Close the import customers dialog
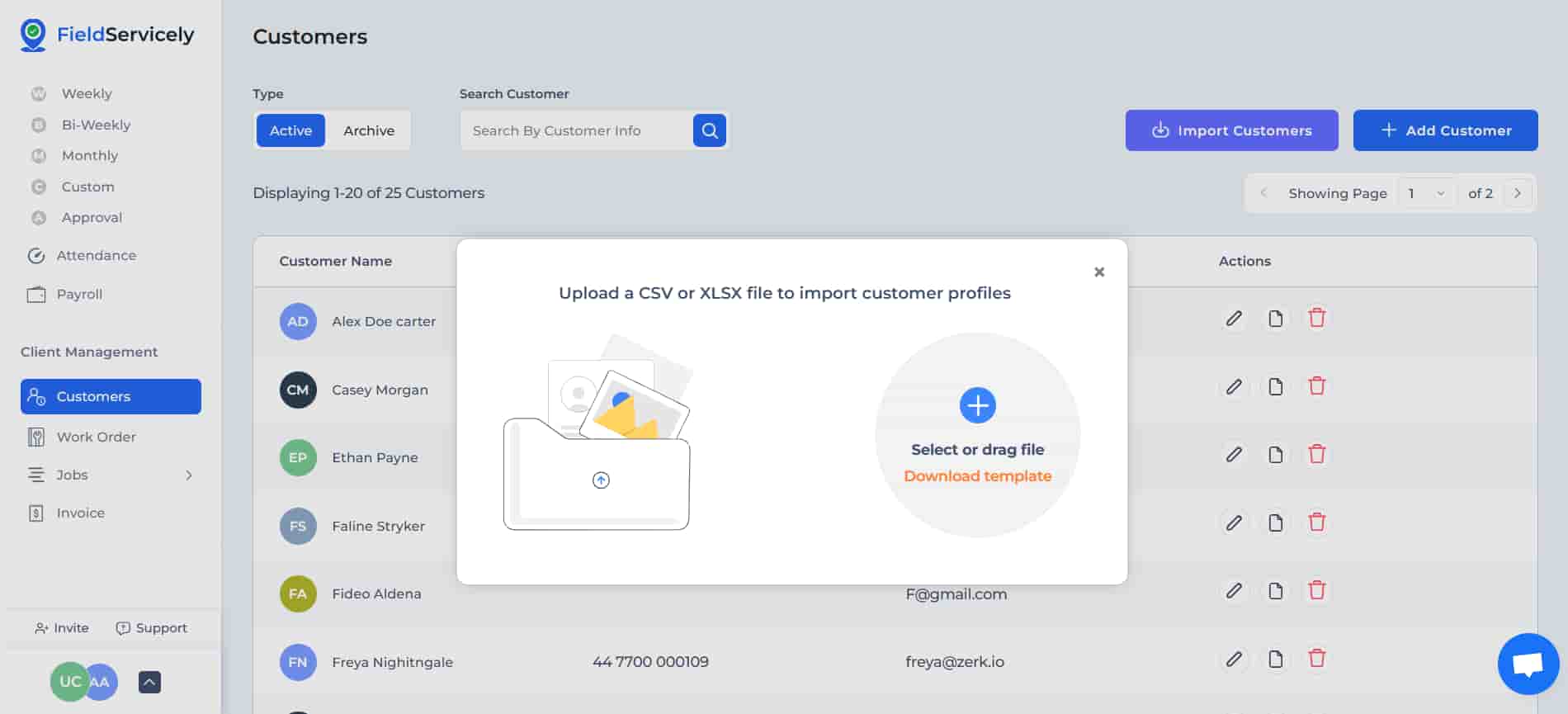The width and height of the screenshot is (1568, 714). pyautogui.click(x=1098, y=272)
